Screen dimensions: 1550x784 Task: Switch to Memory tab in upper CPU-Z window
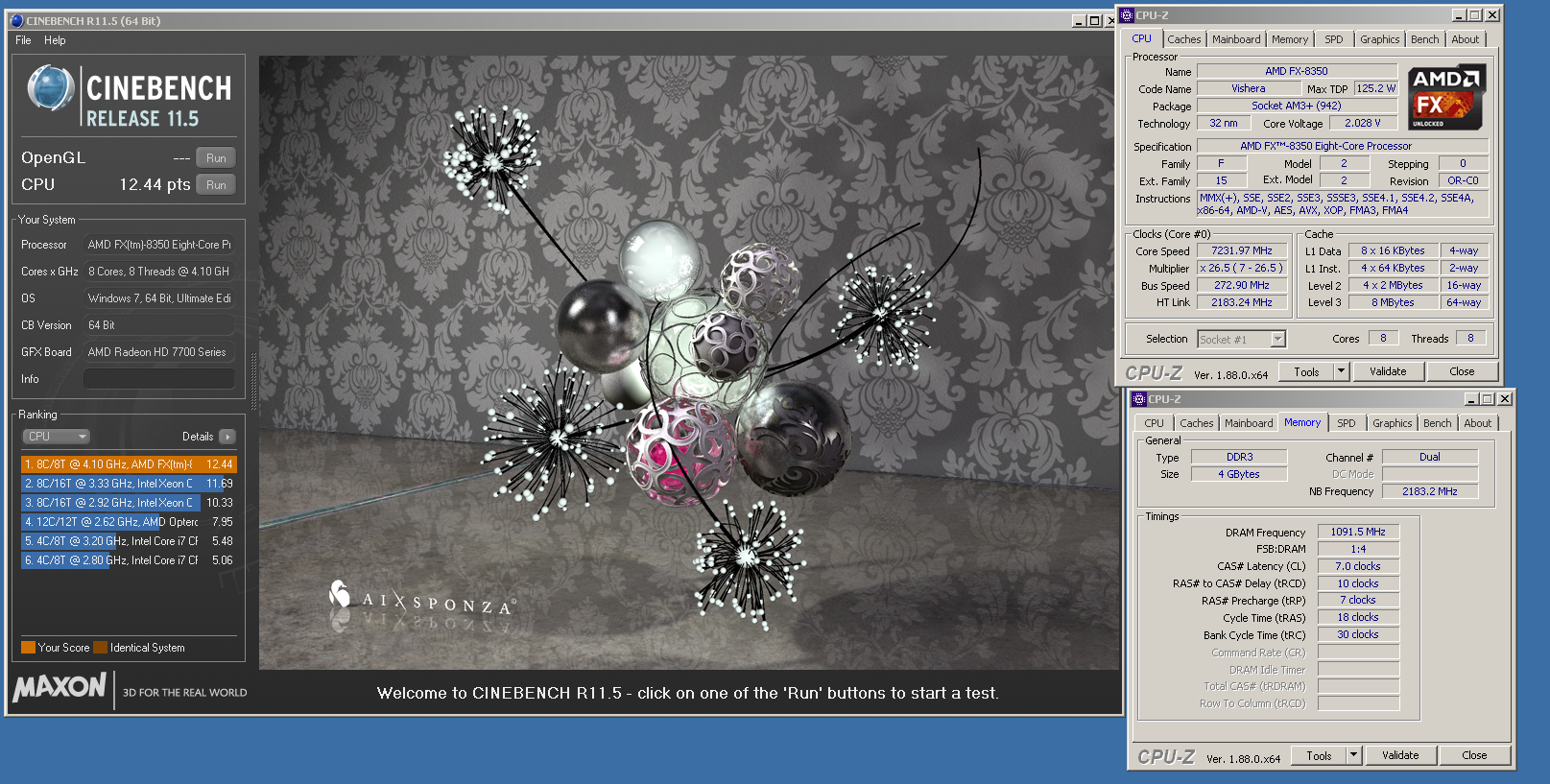point(1290,39)
